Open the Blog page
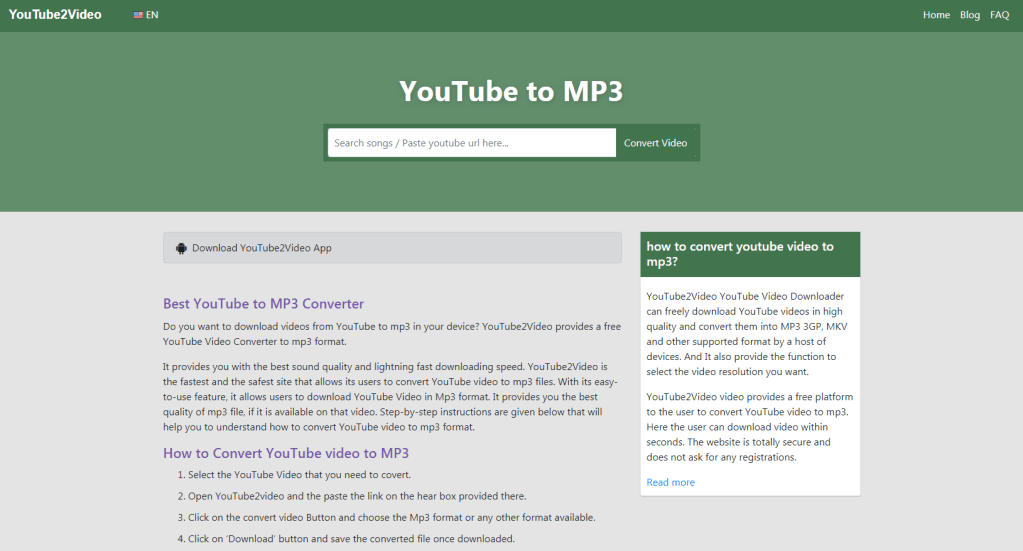Viewport: 1023px width, 551px height. (969, 15)
